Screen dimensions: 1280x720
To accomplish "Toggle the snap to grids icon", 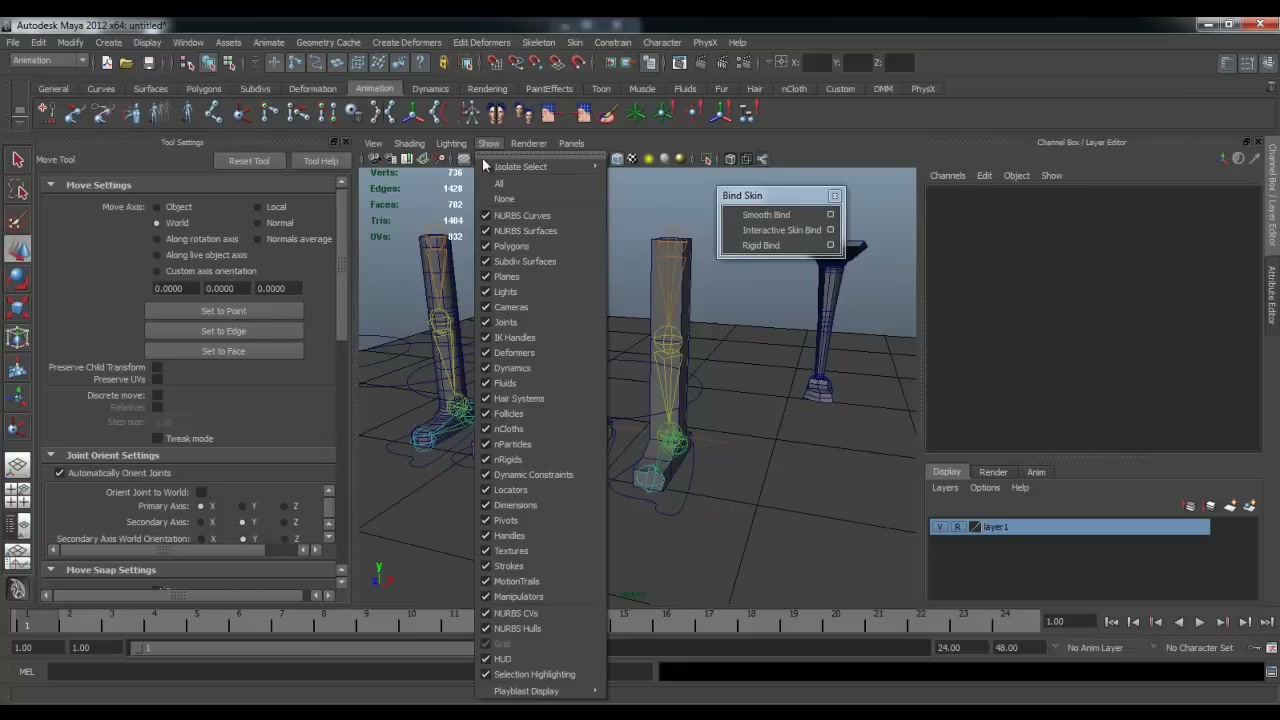I will 495,63.
